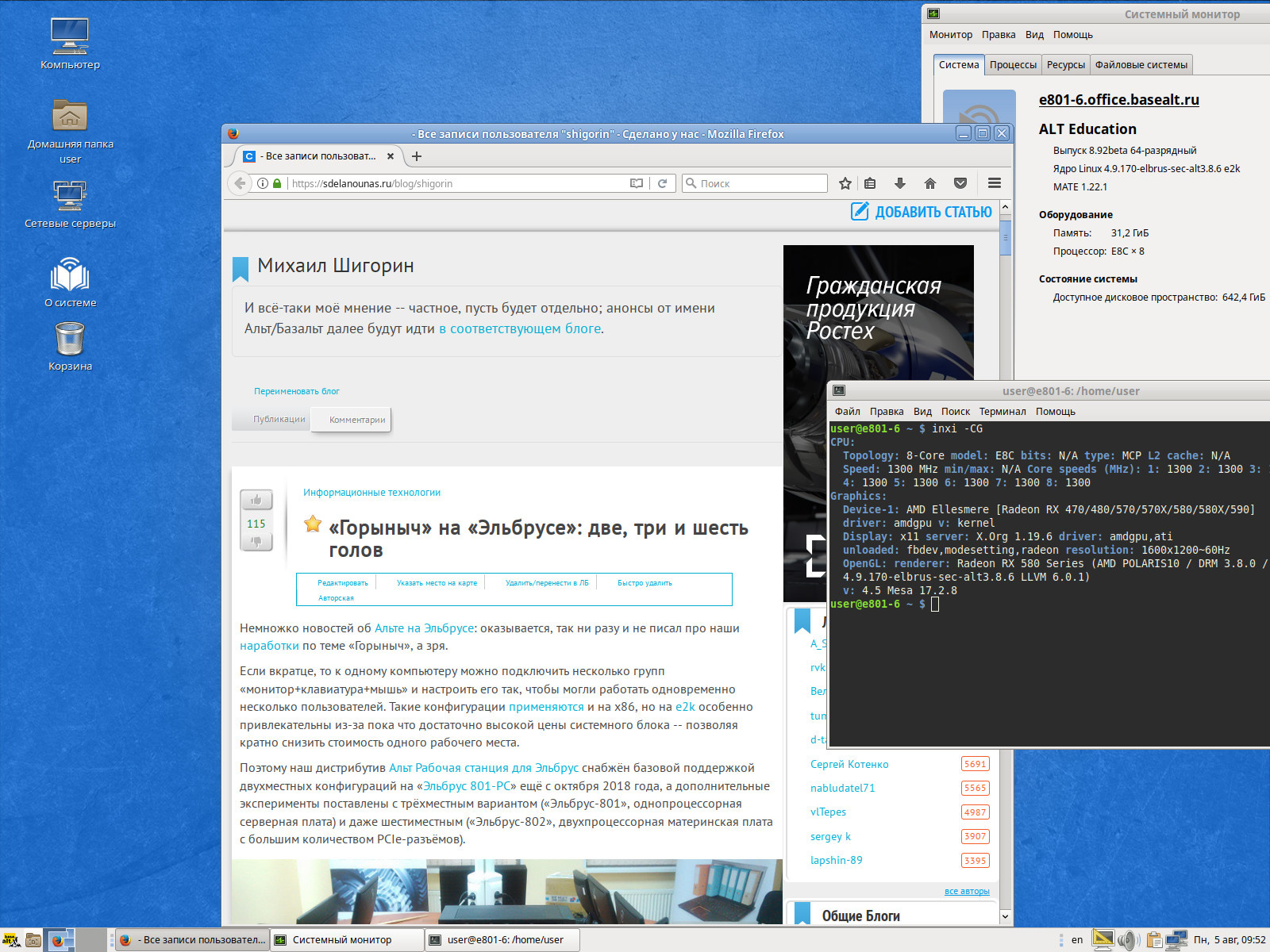Click favorite star beside Горыныч headline
This screenshot has width=1270, height=952.
point(313,524)
